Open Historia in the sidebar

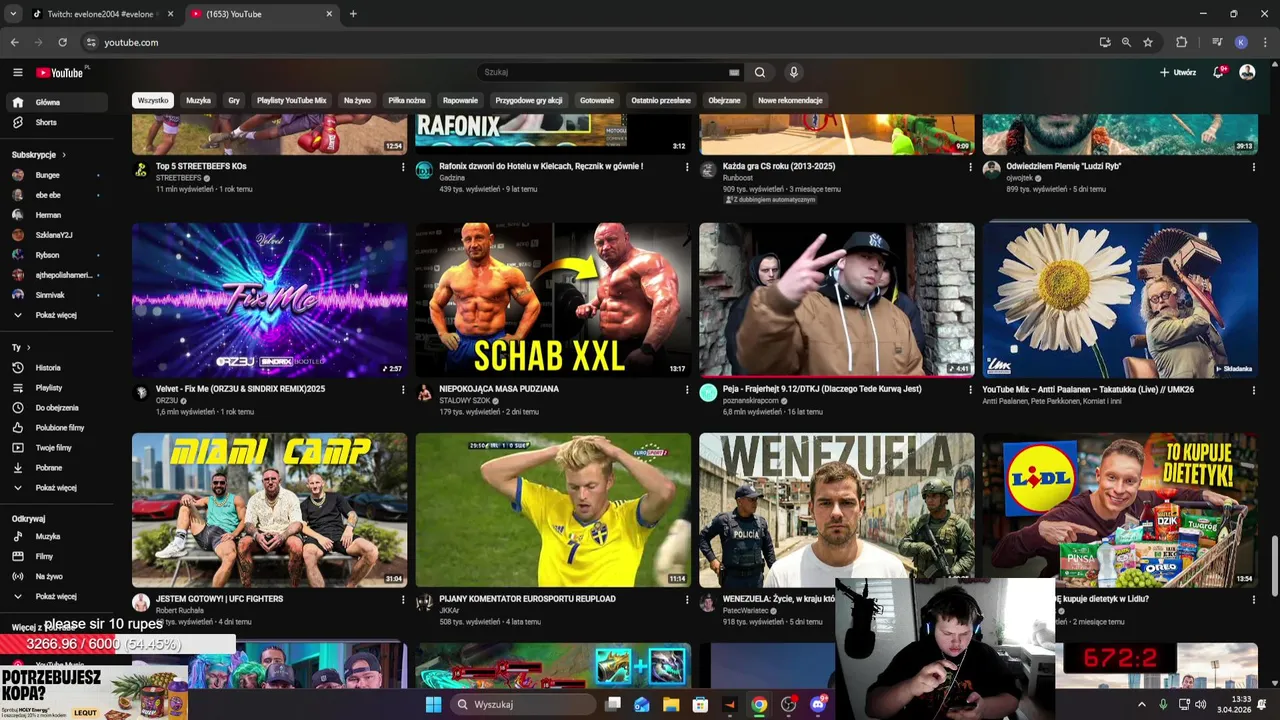point(56,367)
